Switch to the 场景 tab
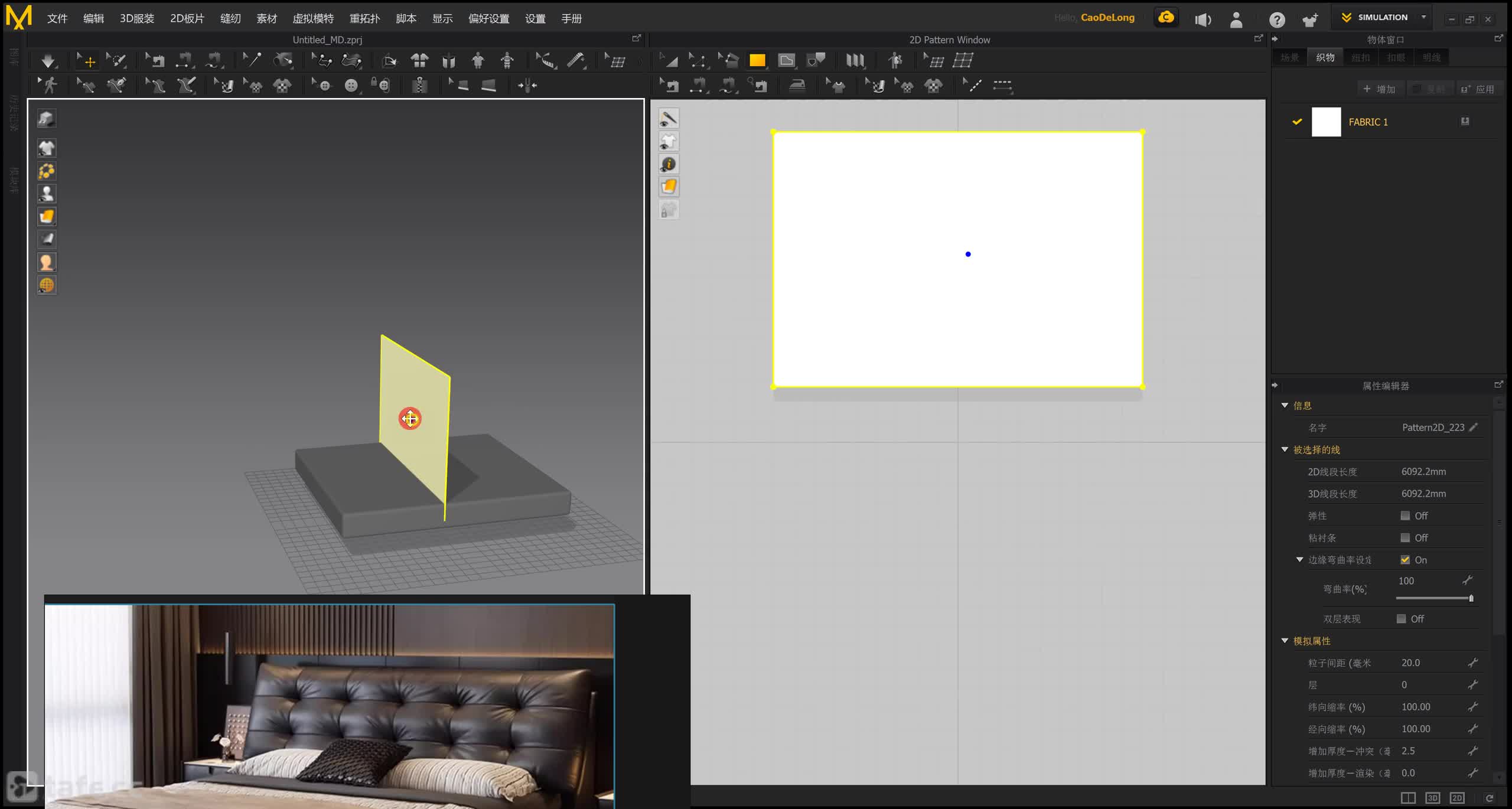The image size is (1512, 809). tap(1289, 57)
